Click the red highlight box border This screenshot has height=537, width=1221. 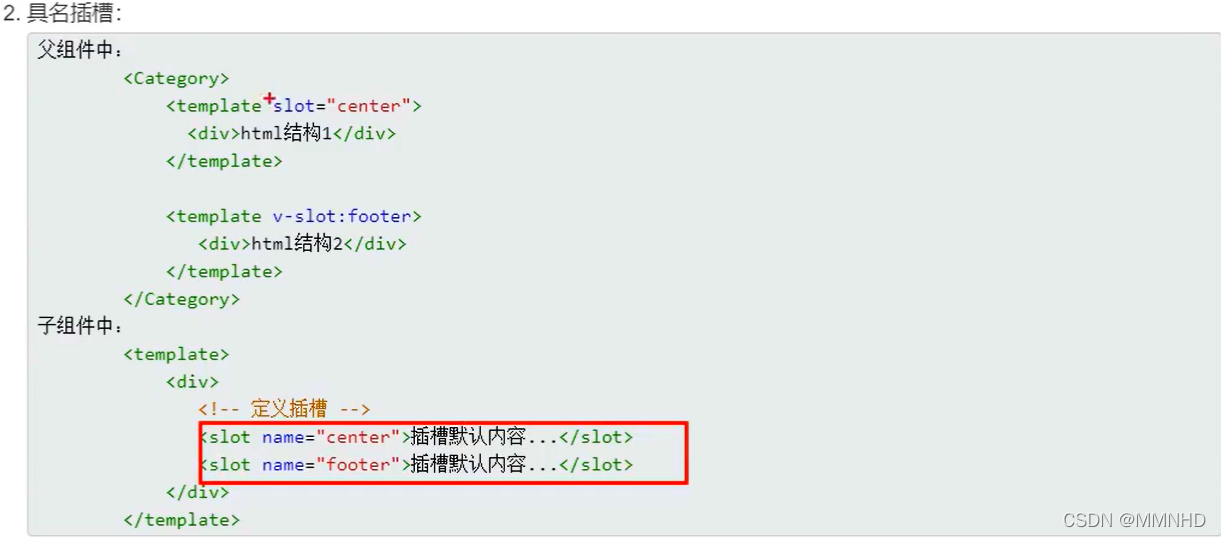pos(443,423)
